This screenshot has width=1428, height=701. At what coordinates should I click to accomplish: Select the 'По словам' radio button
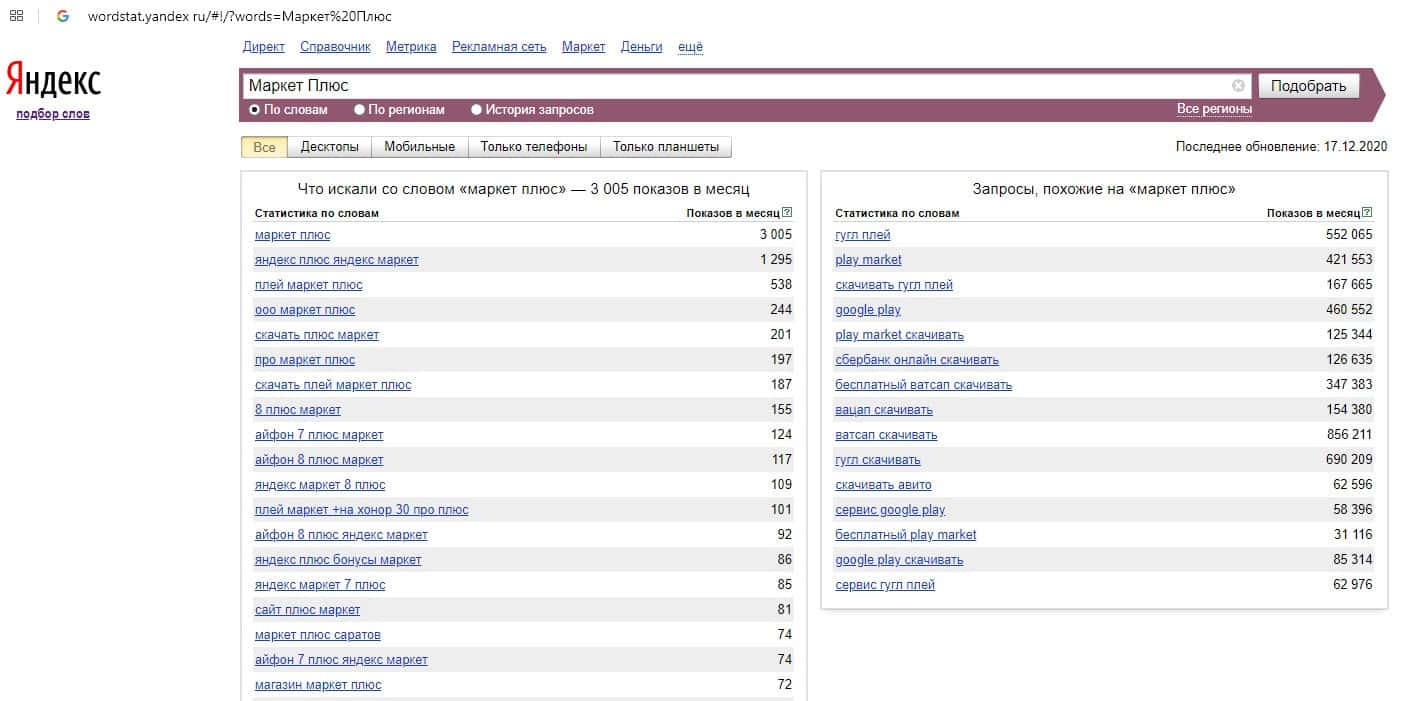[x=255, y=110]
